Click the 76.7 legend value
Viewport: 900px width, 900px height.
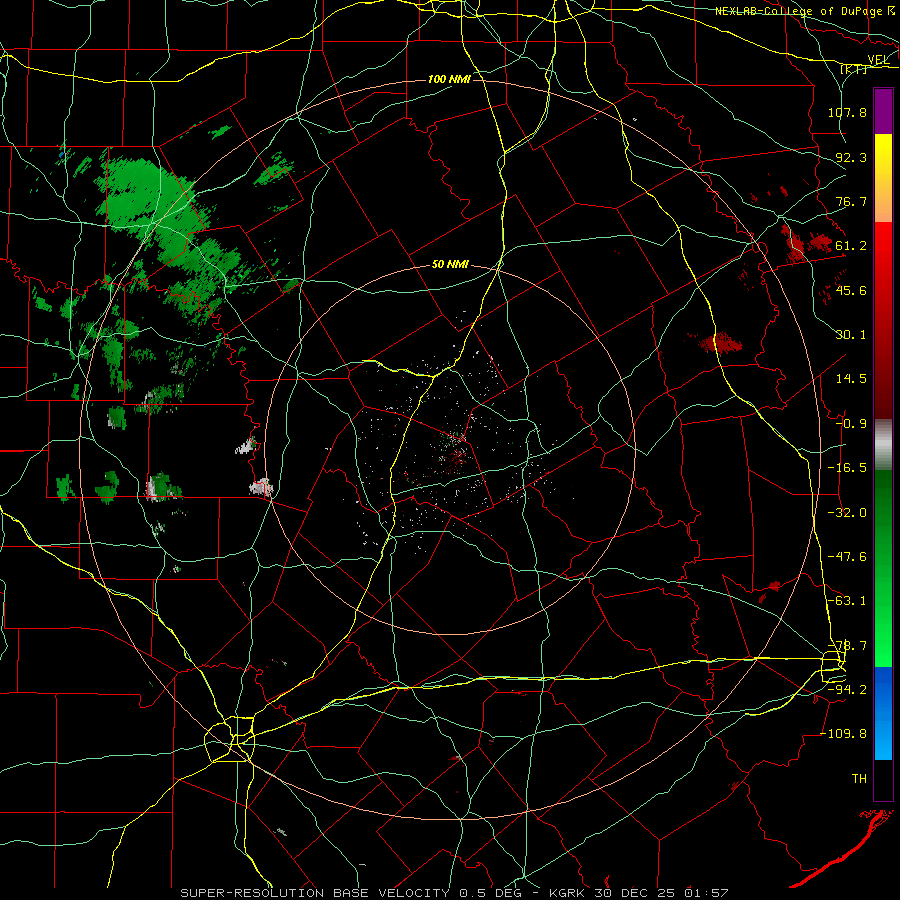point(851,201)
